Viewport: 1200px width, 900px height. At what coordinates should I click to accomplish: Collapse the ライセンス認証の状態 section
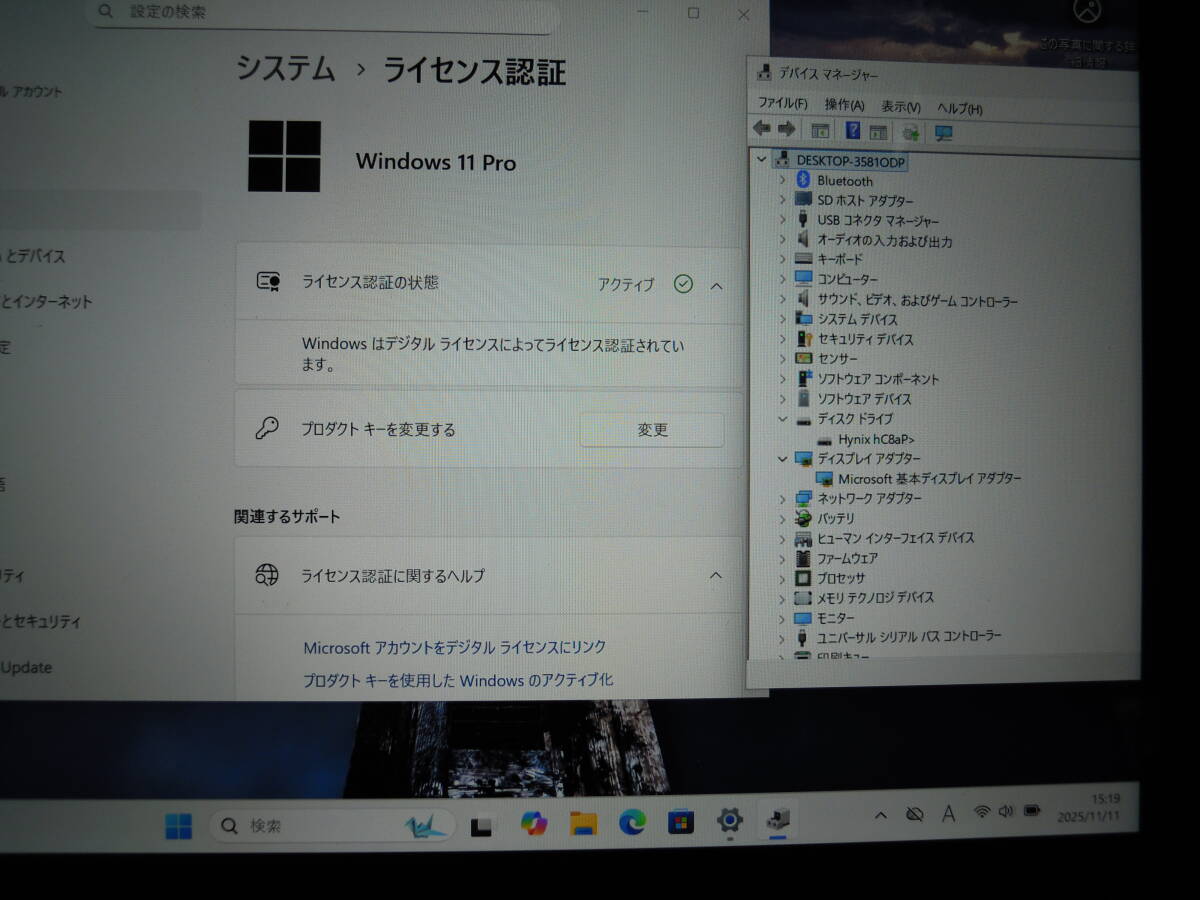[x=716, y=285]
